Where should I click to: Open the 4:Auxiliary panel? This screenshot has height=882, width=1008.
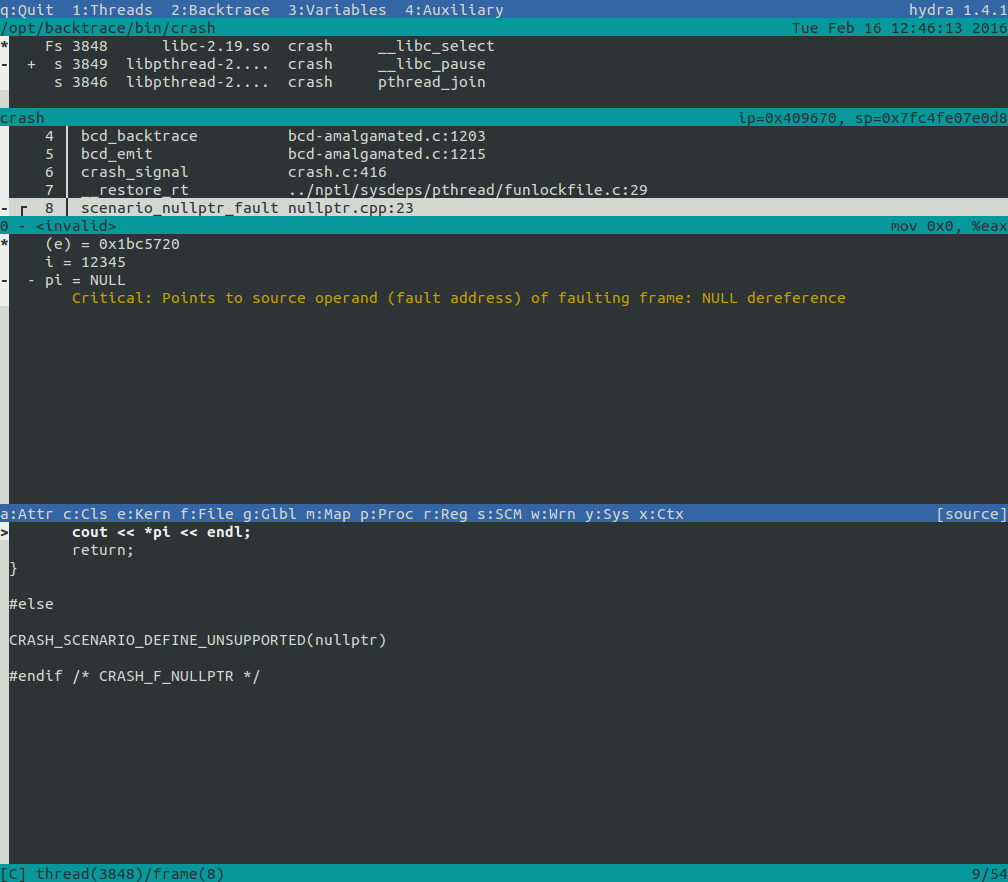454,10
